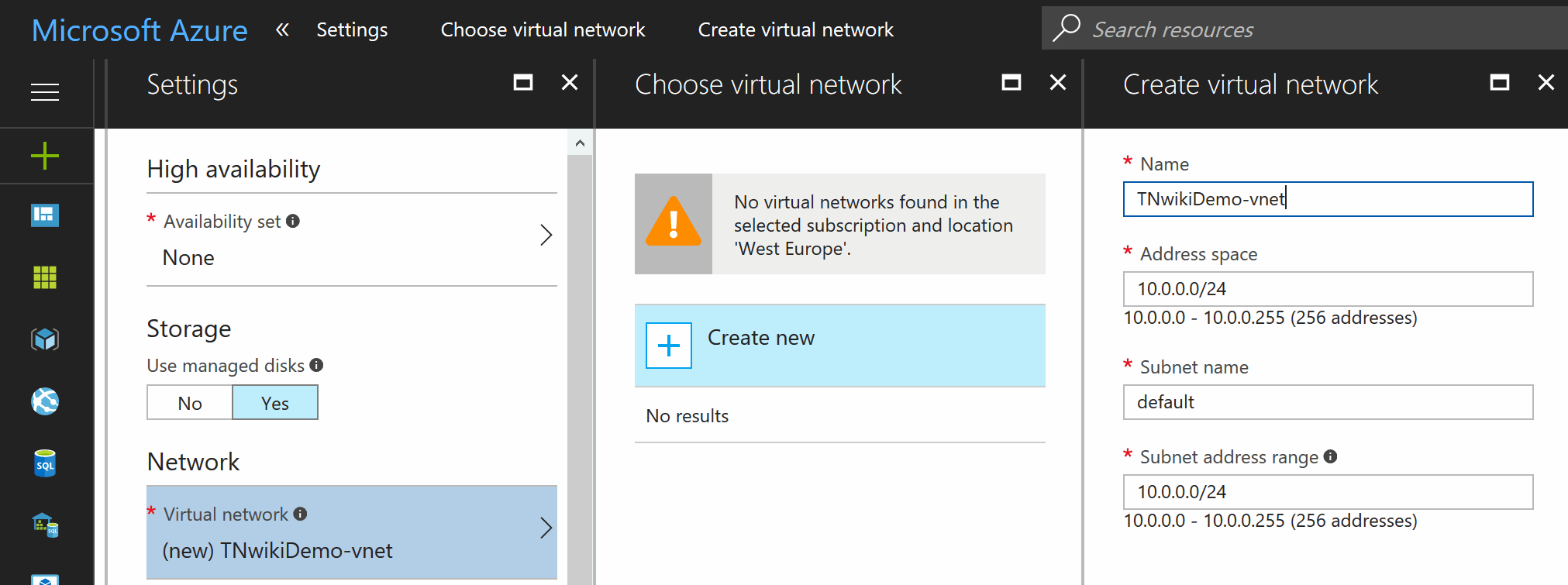This screenshot has width=1568, height=585.
Task: Maximize the Choose virtual network blade
Action: coord(1011,82)
